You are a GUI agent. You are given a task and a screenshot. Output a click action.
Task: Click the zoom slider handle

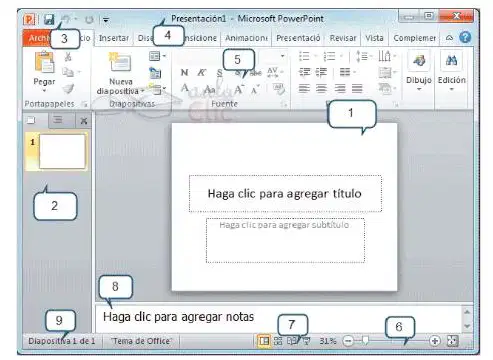365,340
